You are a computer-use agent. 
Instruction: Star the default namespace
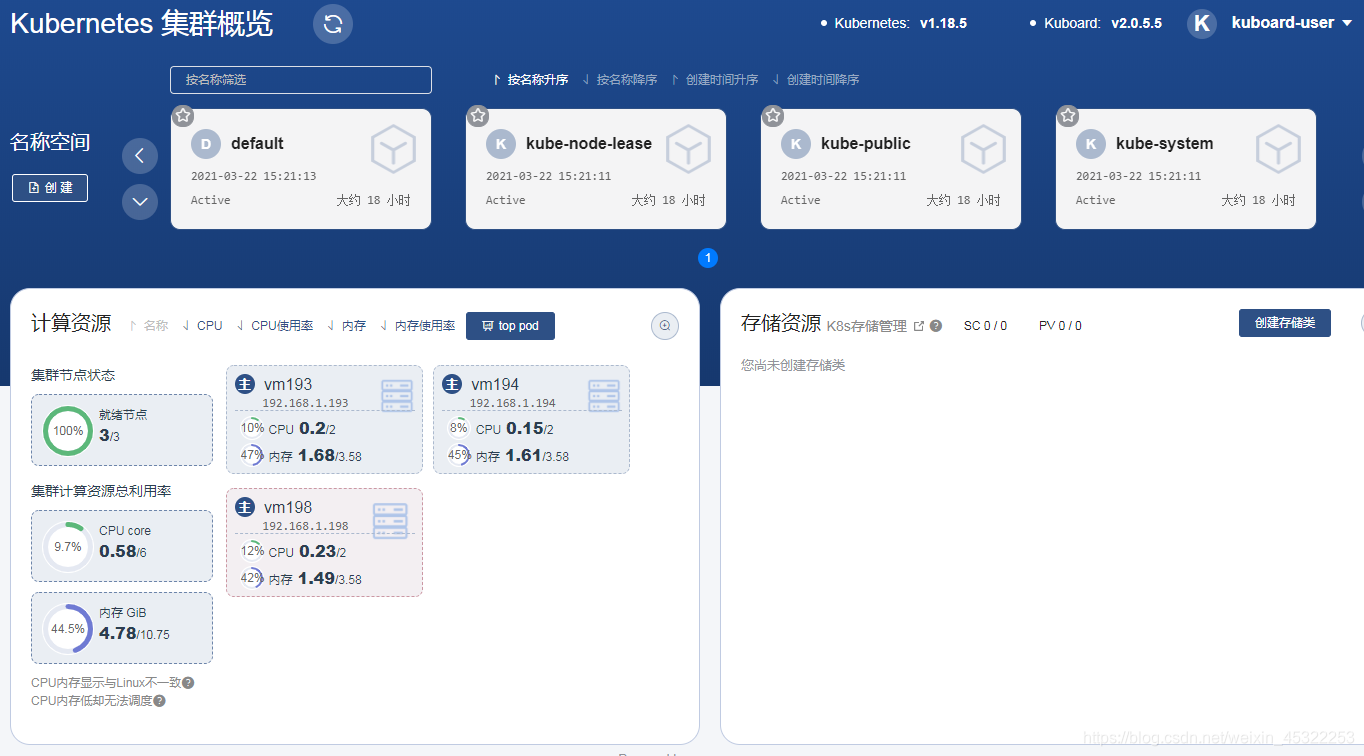183,116
